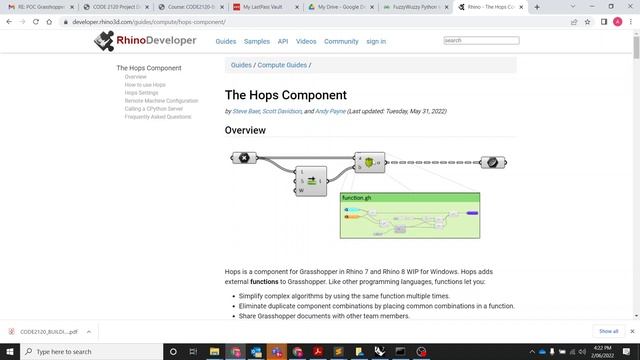Jump to How to use Hops section
640x360 pixels.
145,85
